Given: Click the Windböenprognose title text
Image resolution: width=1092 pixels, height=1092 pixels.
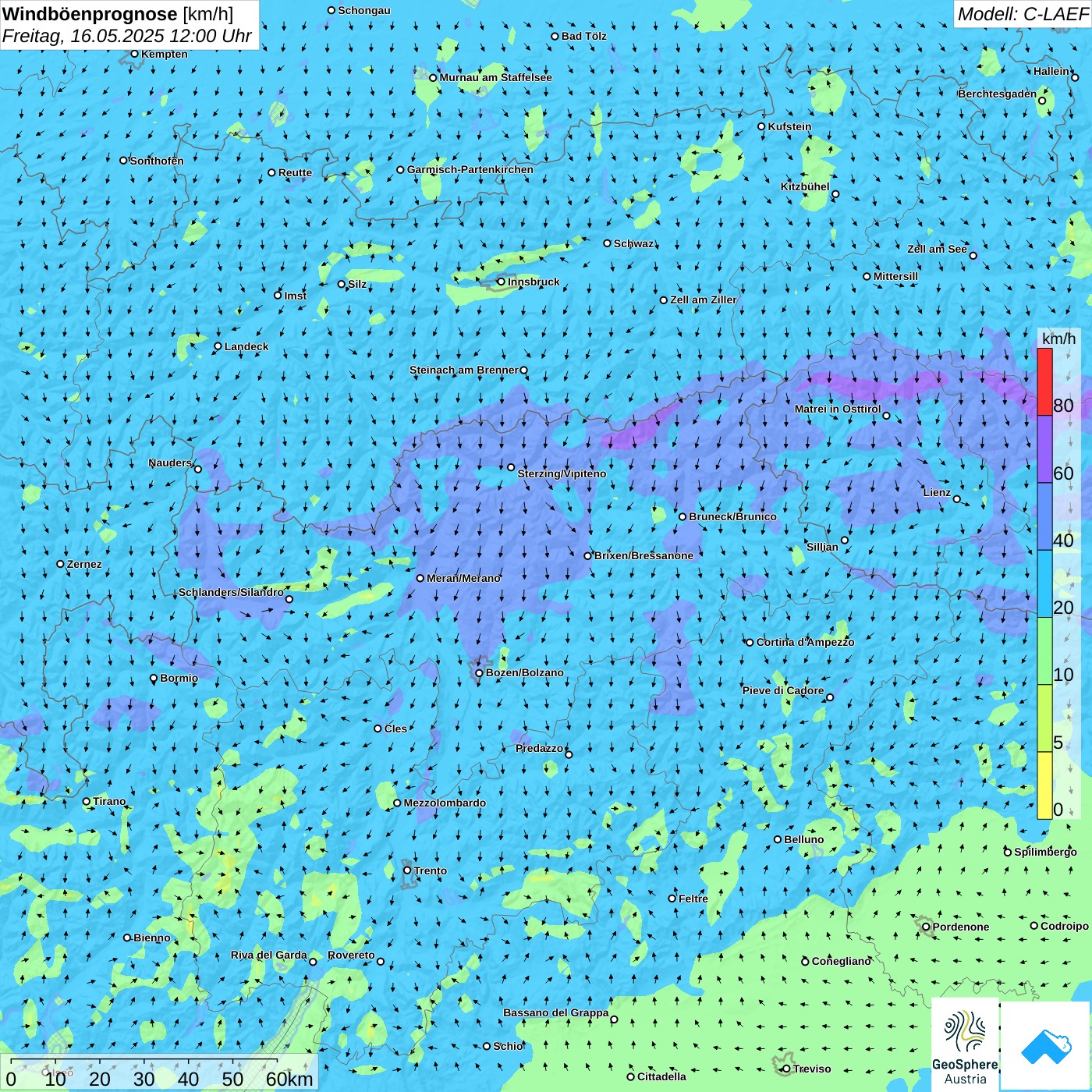Looking at the screenshot, I should click(90, 14).
